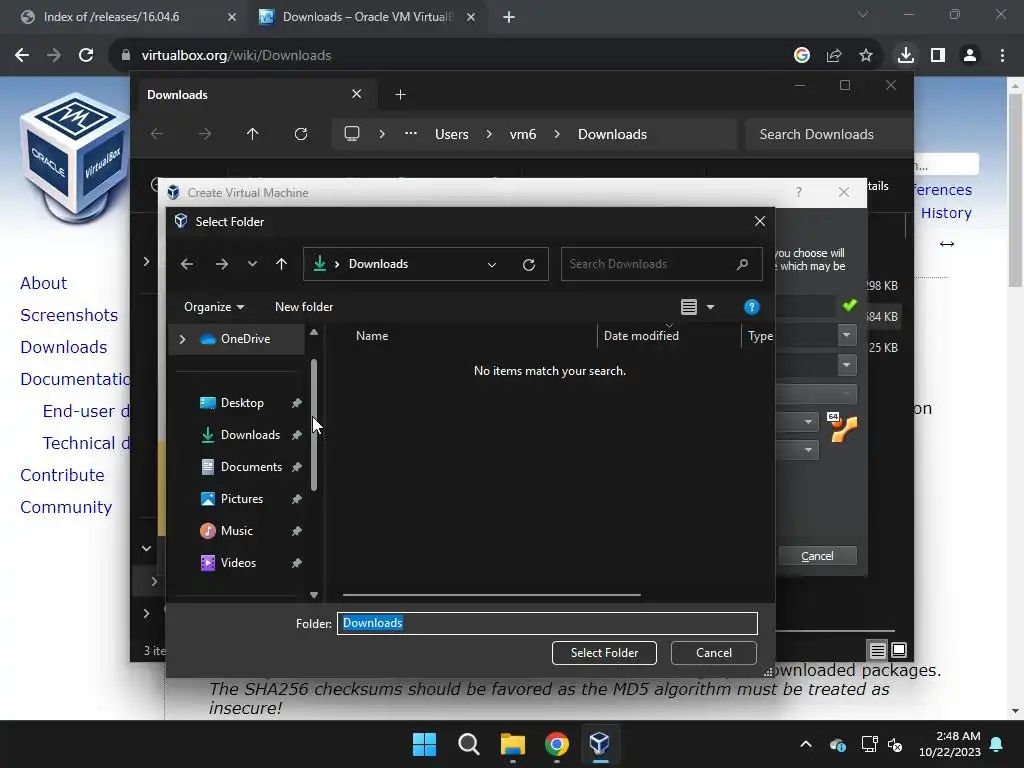Refresh the File Explorer Downloads window
Viewport: 1024px width, 768px height.
click(300, 134)
